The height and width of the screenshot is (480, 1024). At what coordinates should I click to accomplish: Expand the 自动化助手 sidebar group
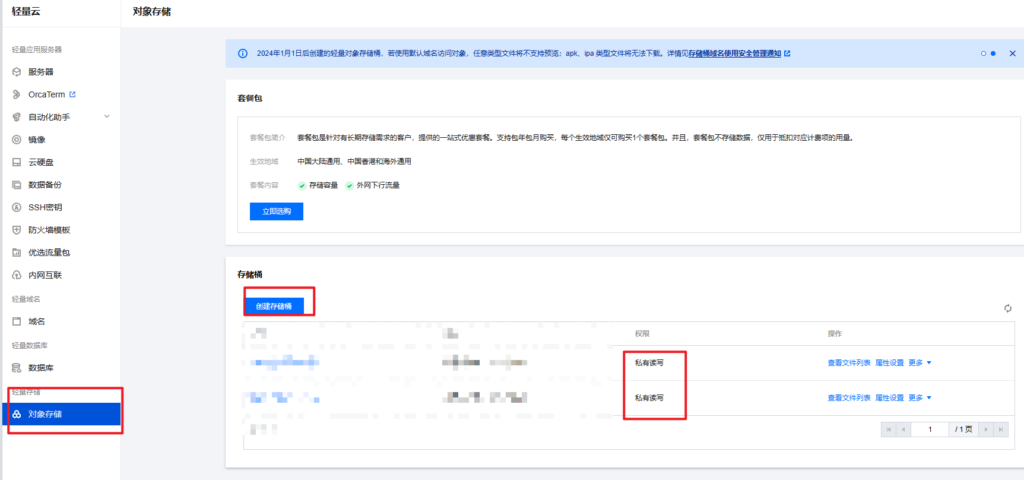click(106, 117)
